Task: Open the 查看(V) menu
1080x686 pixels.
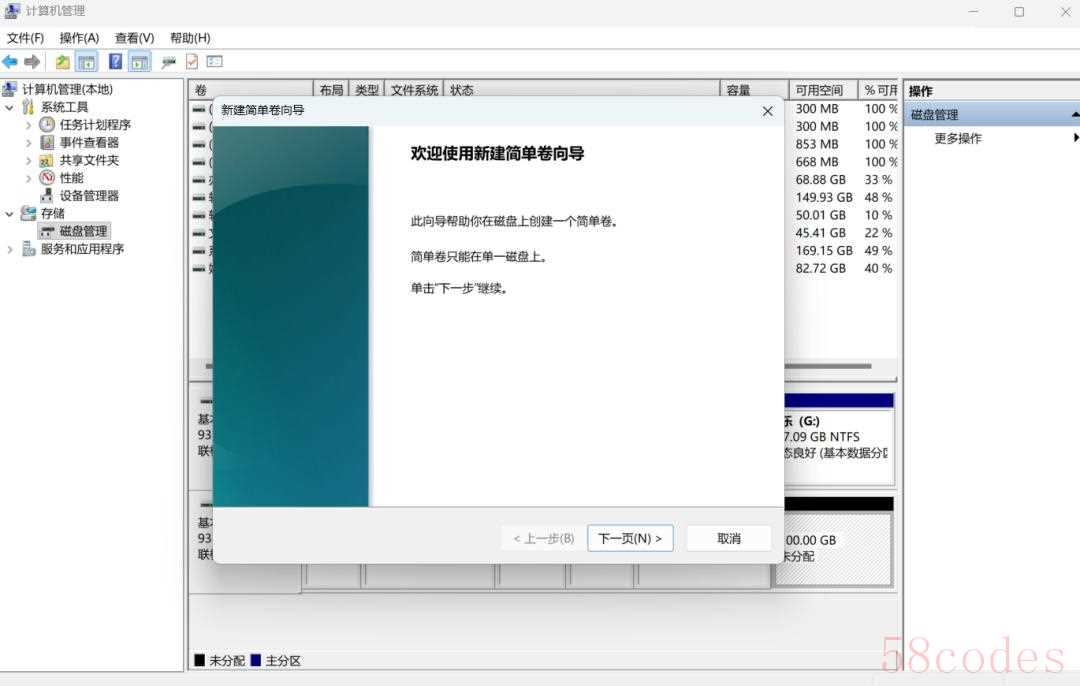Action: [x=134, y=38]
